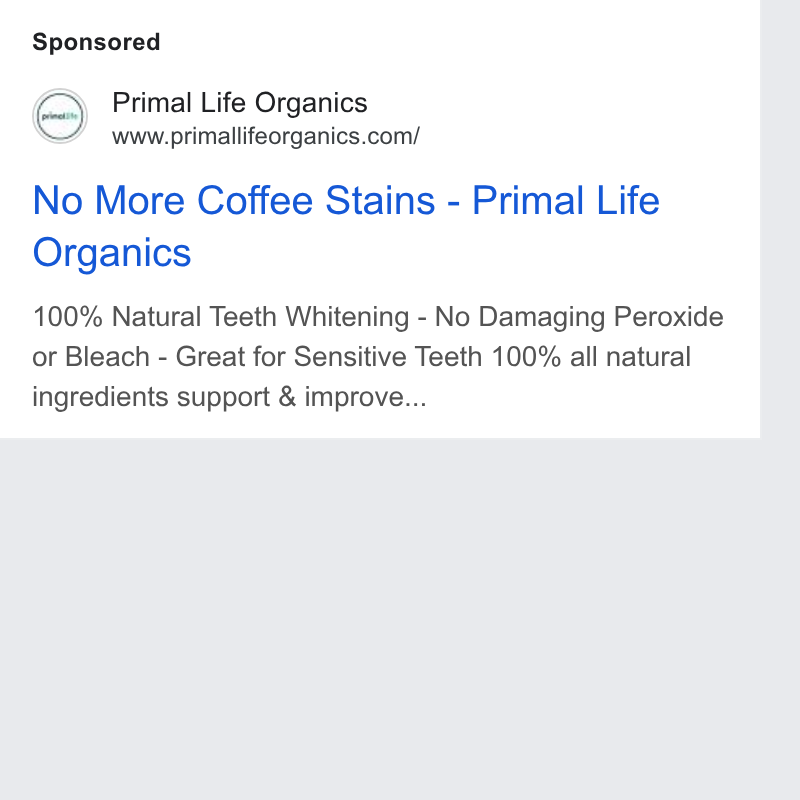Visit the www.primallifeorganics.com/ URL text

[266, 136]
